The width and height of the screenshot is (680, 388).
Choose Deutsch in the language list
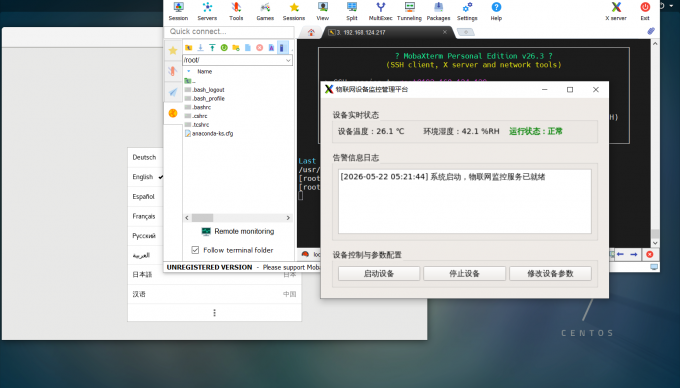tap(145, 157)
